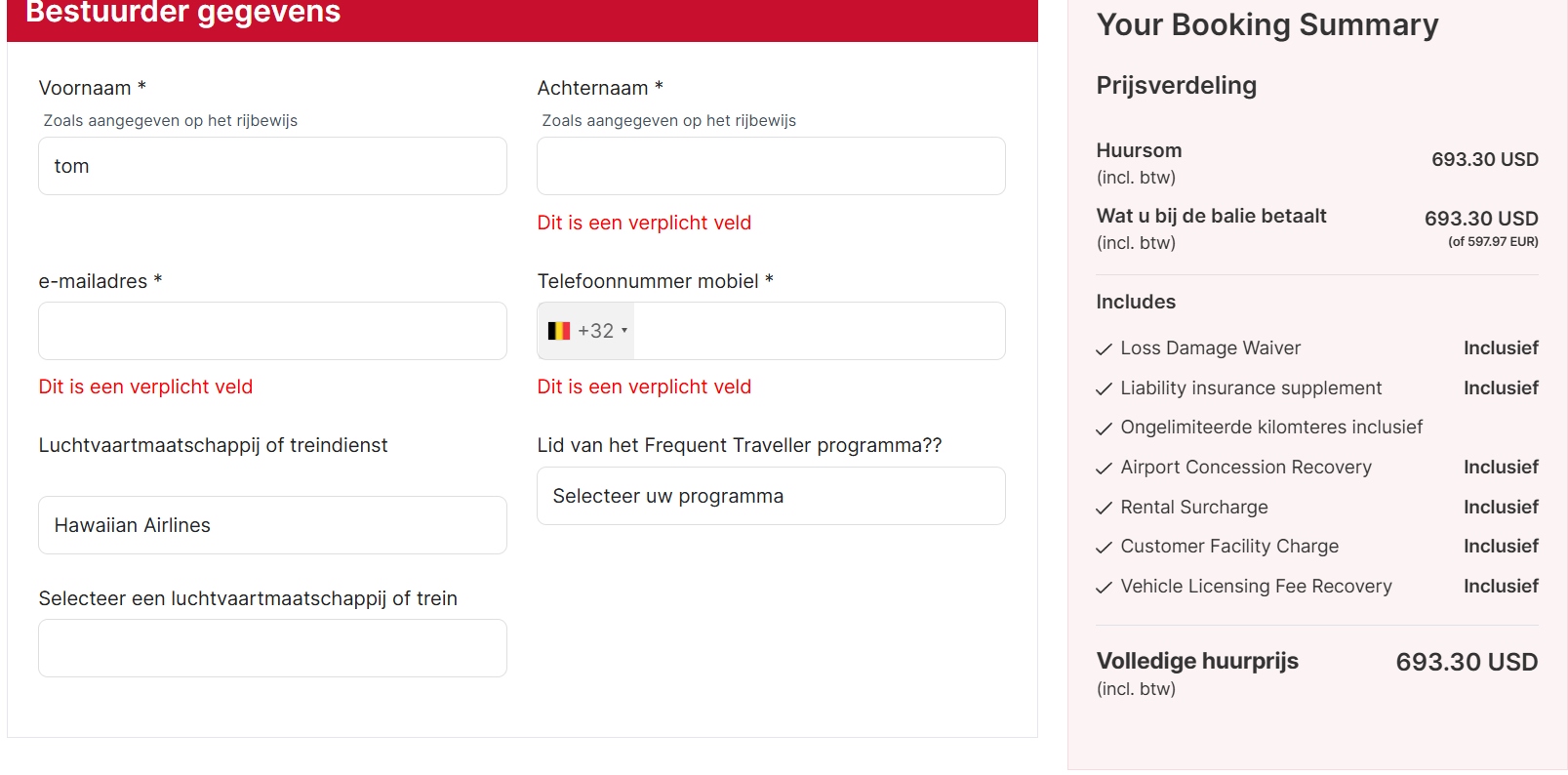Screen dimensions: 1568x775
Task: Click the Voornaam input field
Action: click(x=272, y=166)
